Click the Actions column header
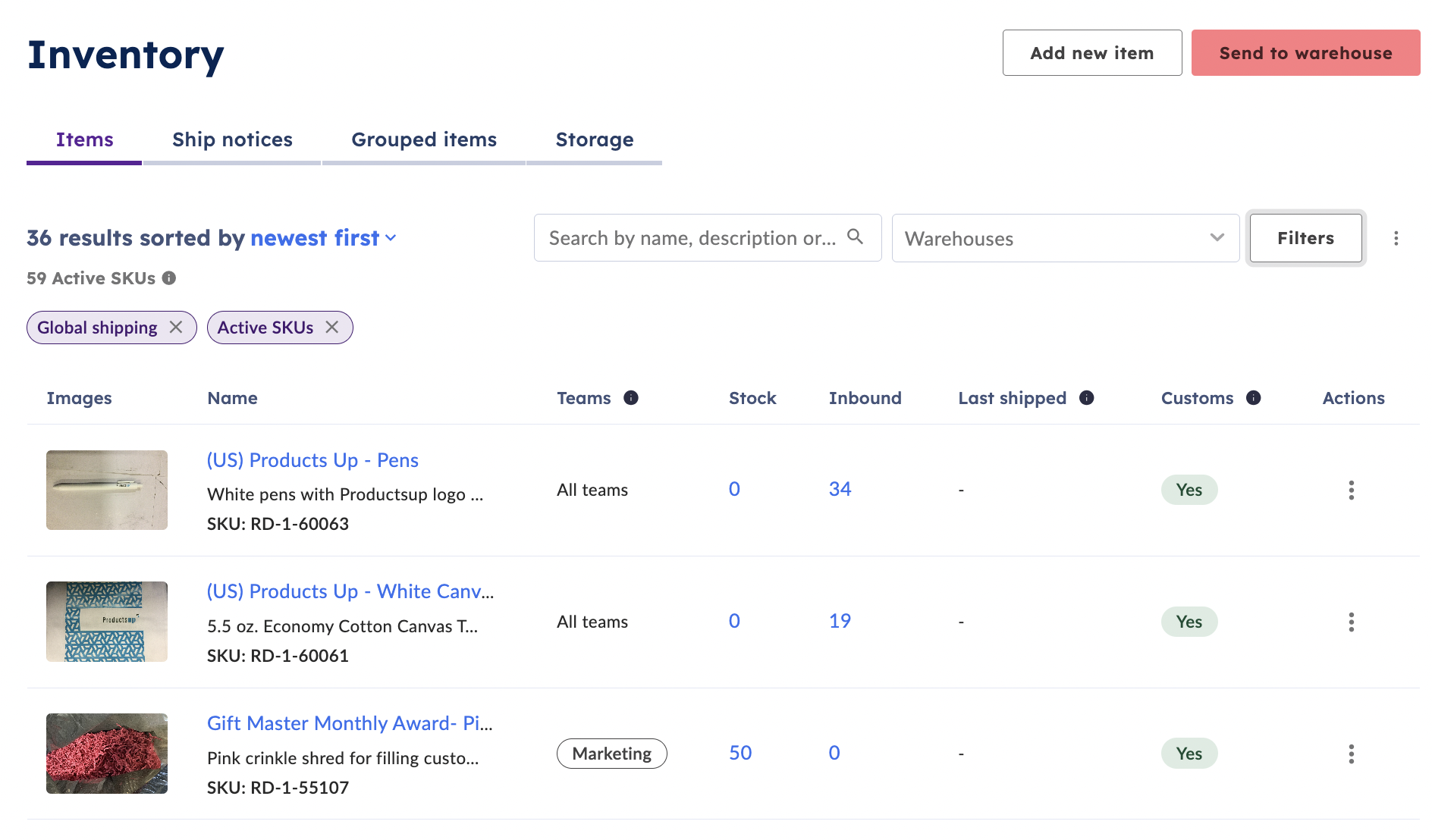Screen dimensions: 1432x840 [1353, 398]
